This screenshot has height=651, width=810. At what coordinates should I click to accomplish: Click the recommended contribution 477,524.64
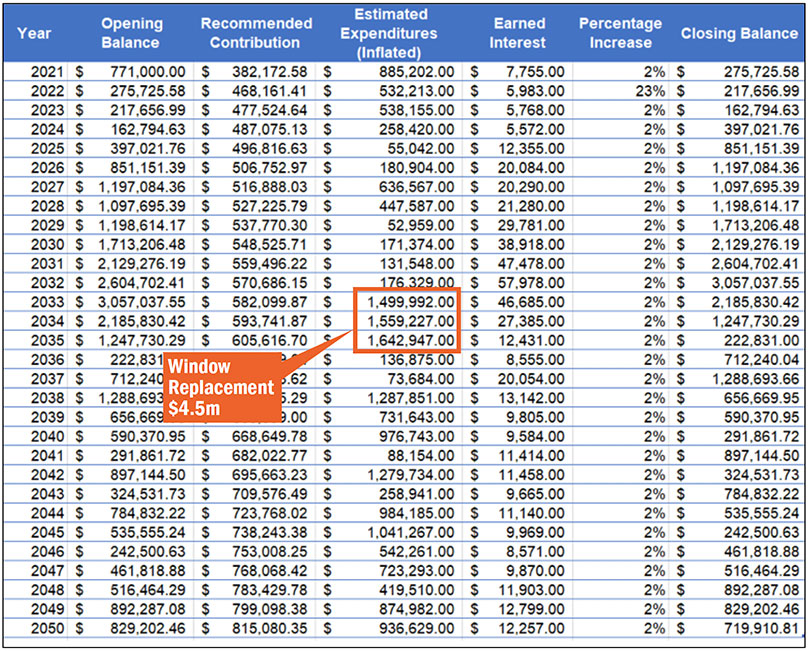coord(270,110)
